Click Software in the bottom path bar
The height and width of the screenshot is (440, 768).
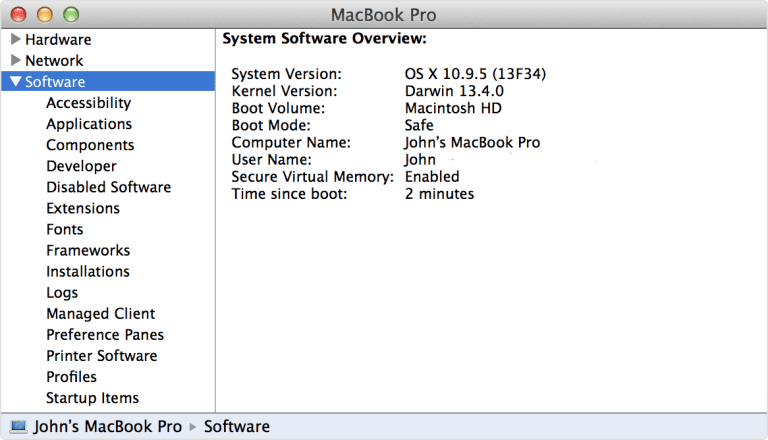(237, 427)
